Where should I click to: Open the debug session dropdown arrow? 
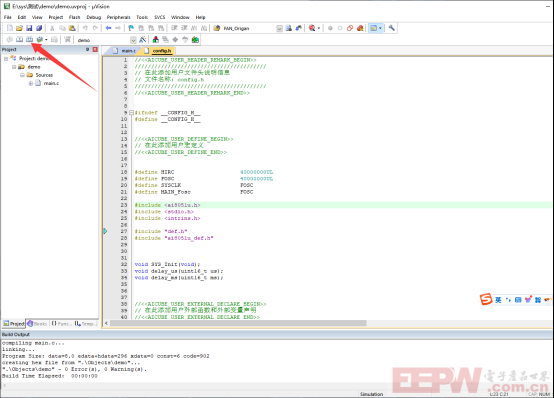(319, 28)
